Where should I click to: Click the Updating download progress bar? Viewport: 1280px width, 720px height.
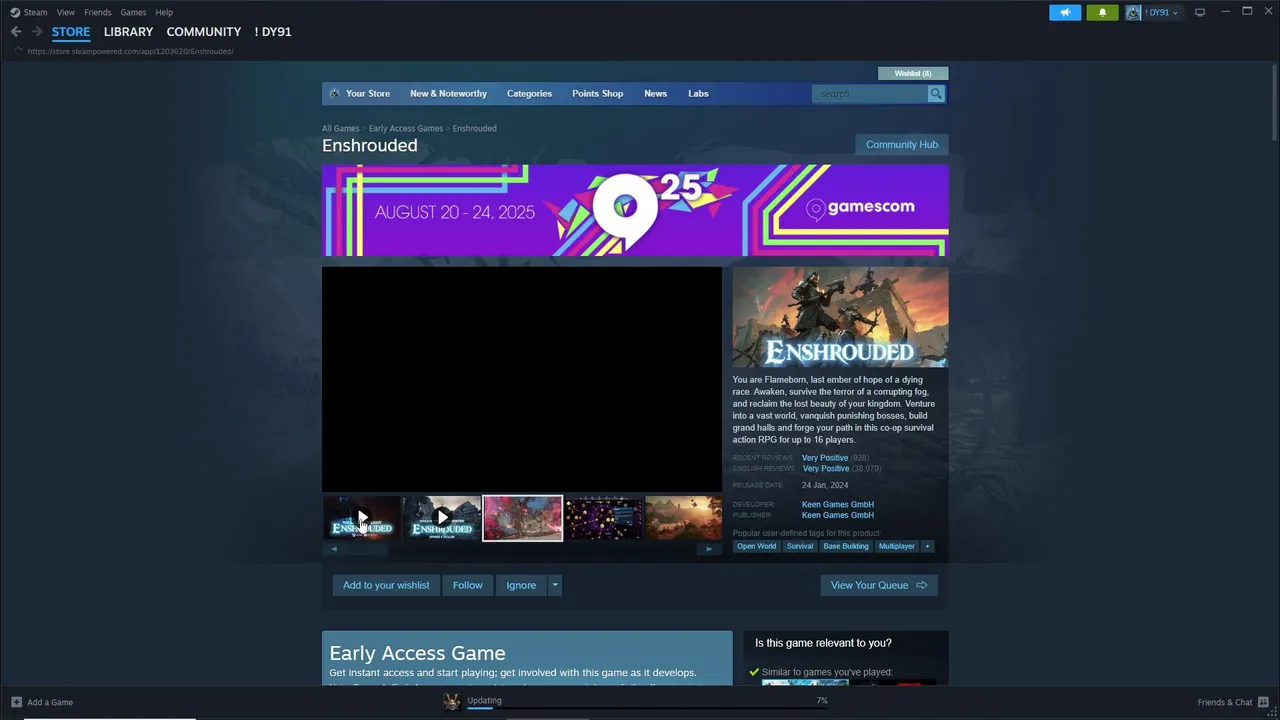tap(647, 706)
